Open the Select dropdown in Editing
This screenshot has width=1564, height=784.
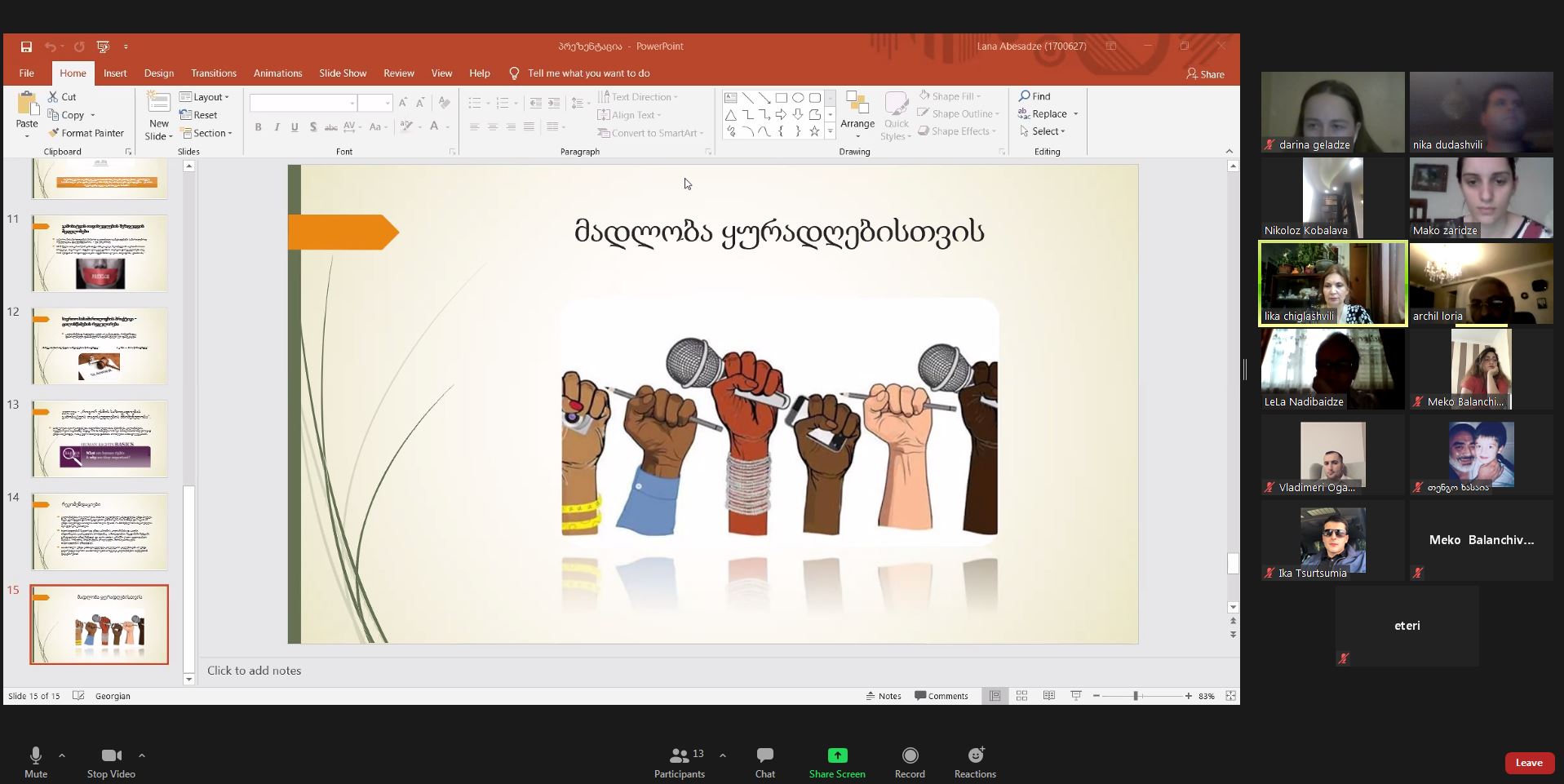pos(1043,131)
